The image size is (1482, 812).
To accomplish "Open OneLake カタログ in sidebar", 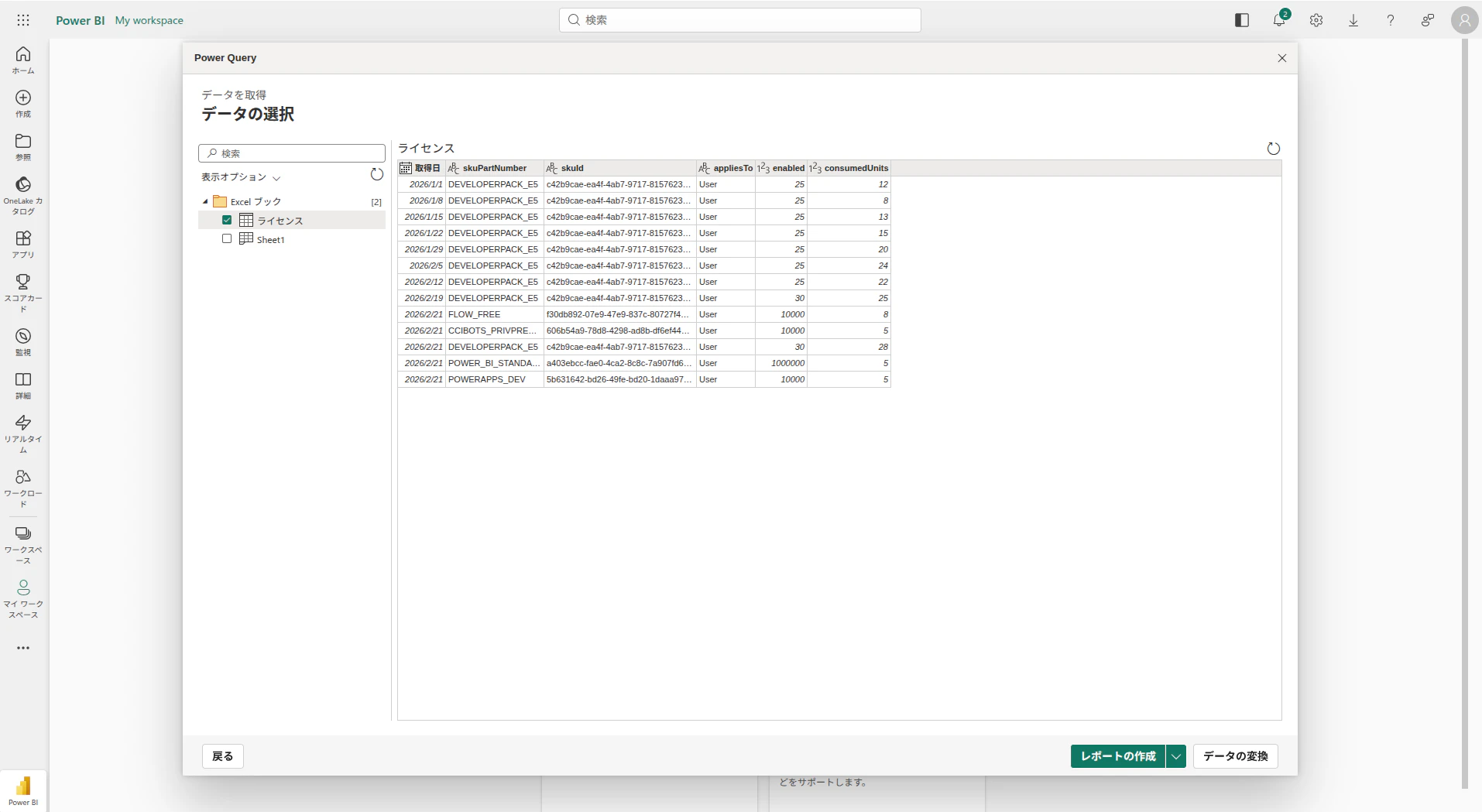I will pos(23,195).
